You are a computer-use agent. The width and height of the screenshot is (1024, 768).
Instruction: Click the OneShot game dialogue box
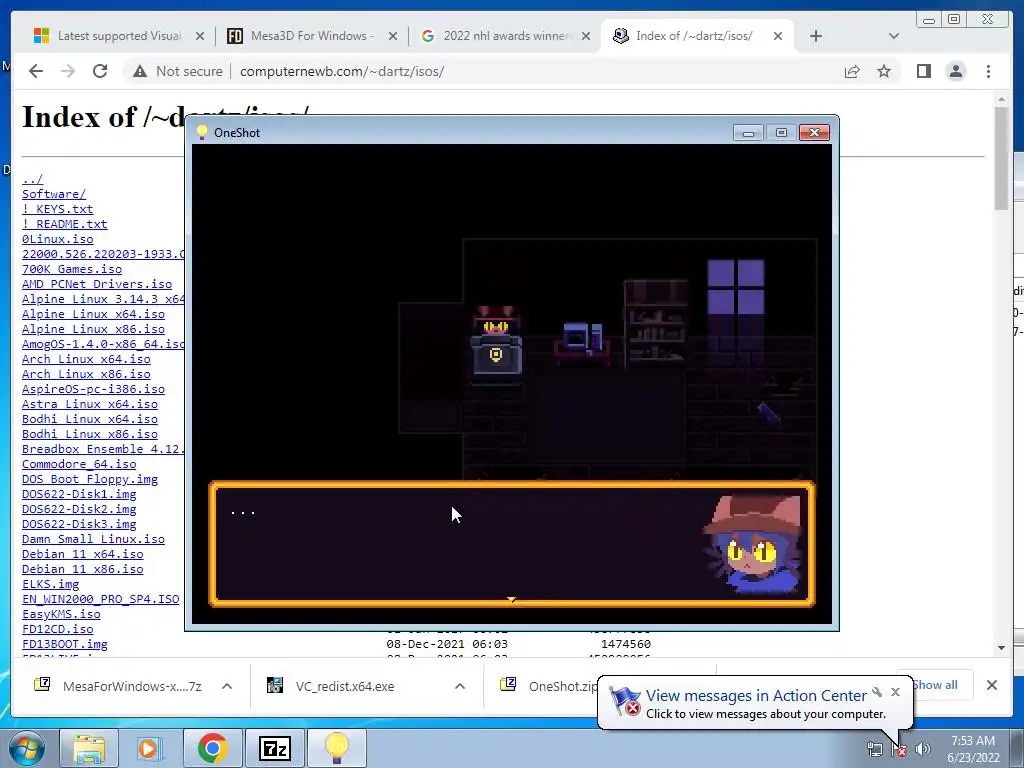pos(511,545)
